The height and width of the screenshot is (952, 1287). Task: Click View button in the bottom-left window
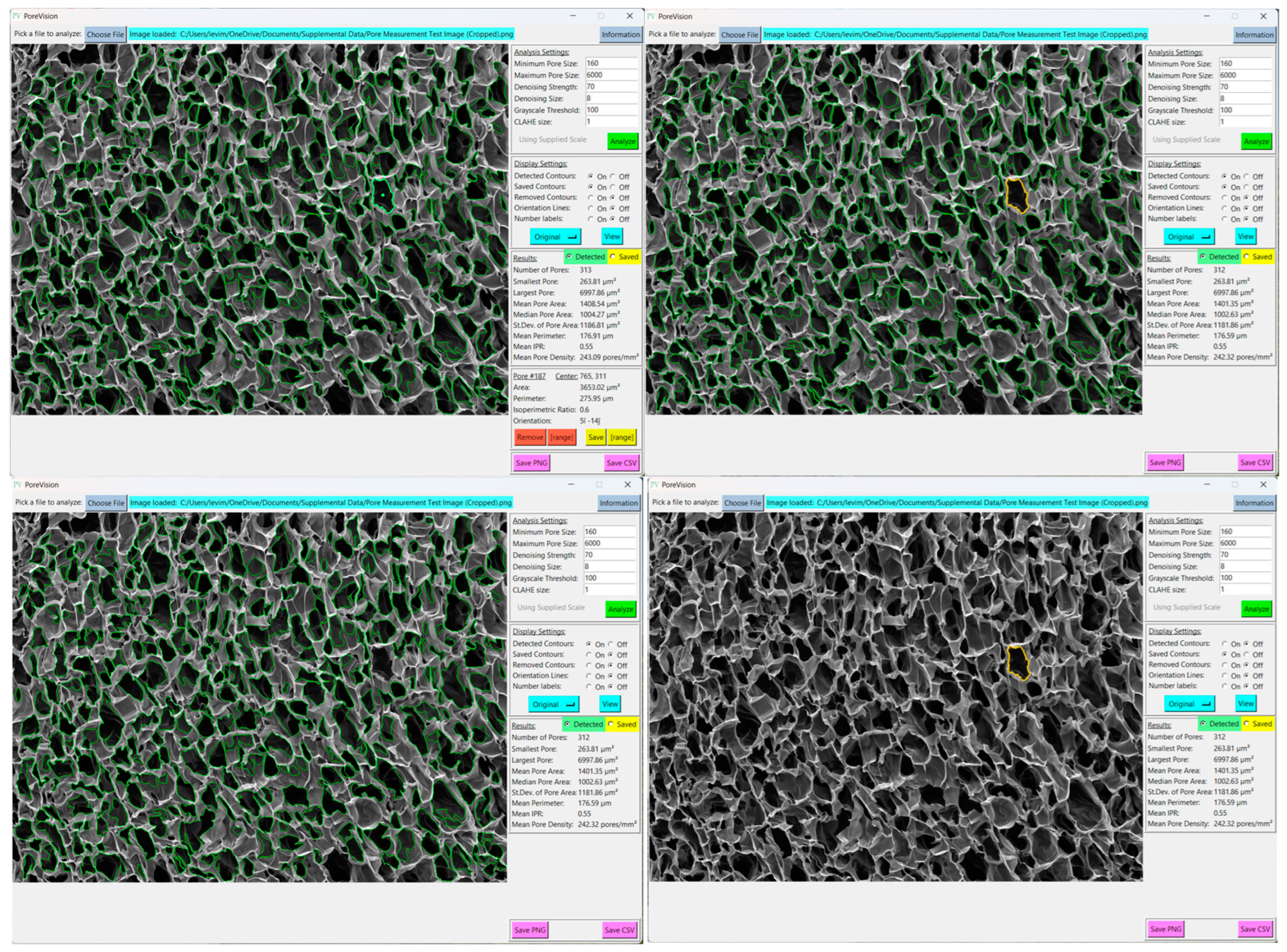point(610,704)
